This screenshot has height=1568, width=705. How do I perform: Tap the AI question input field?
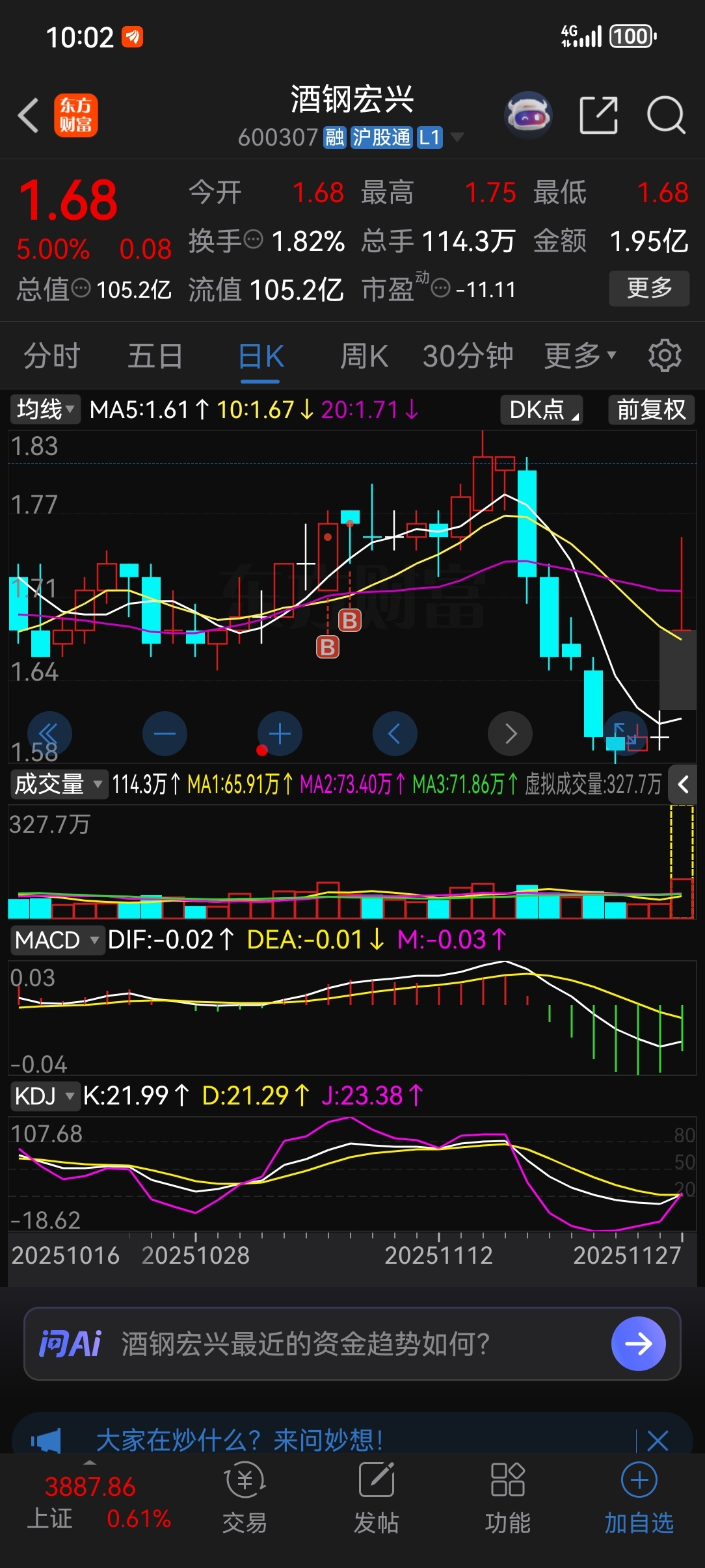(x=352, y=1343)
